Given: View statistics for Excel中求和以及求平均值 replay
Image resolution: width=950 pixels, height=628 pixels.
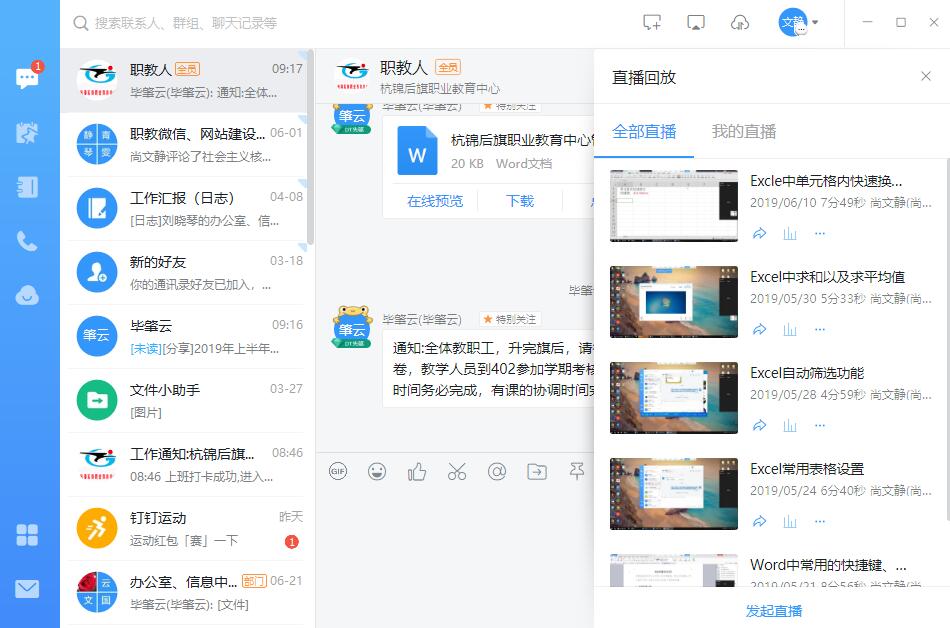Looking at the screenshot, I should coord(790,329).
